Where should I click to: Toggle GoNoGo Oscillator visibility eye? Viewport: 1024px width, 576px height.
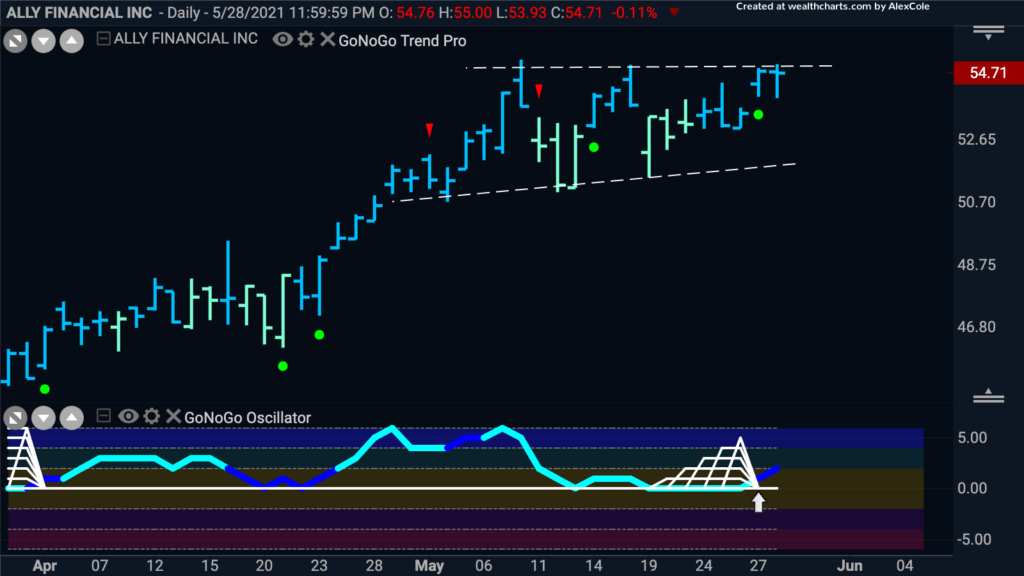pos(128,416)
